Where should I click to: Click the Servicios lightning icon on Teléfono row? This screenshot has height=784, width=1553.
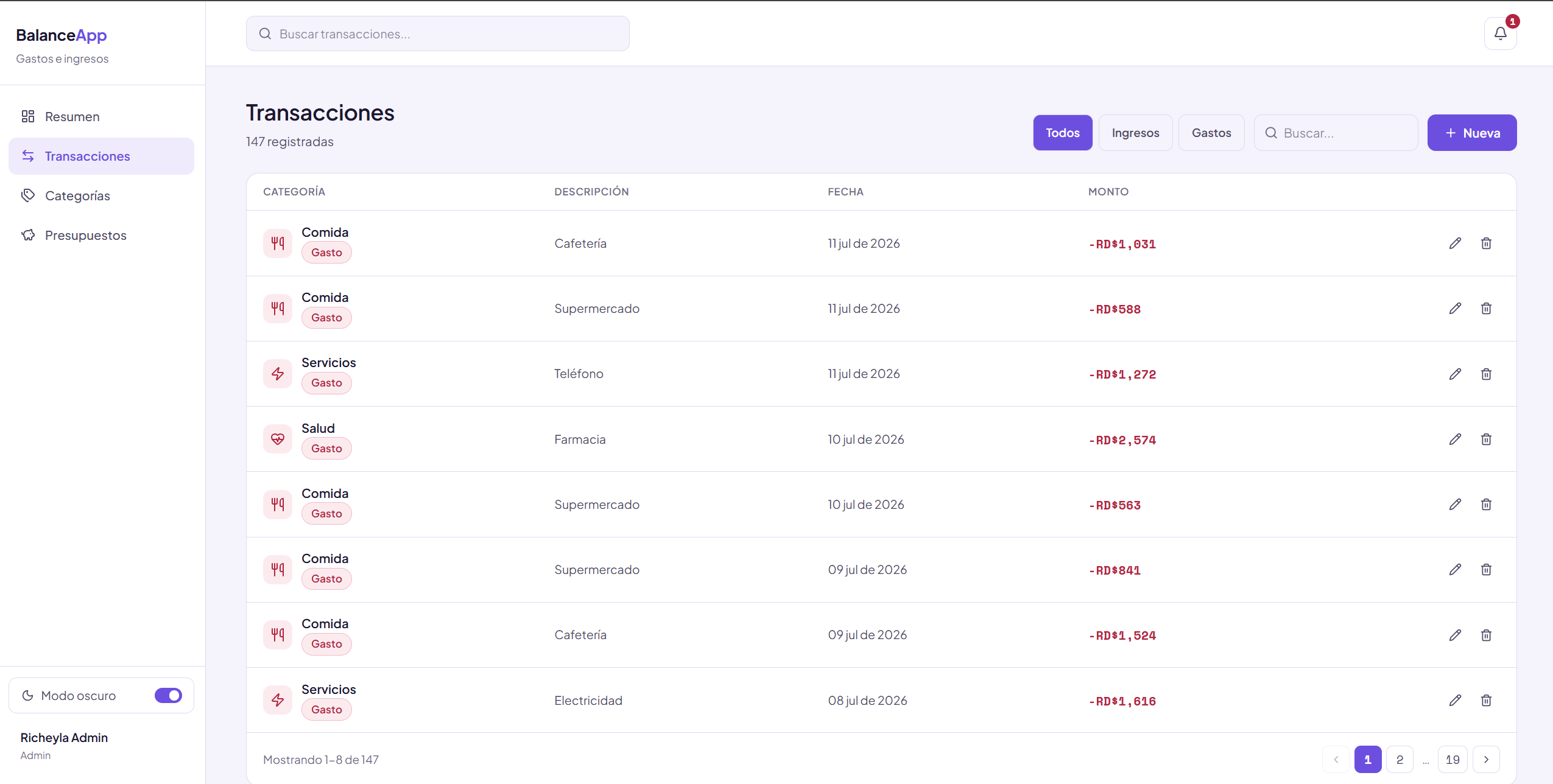tap(278, 374)
